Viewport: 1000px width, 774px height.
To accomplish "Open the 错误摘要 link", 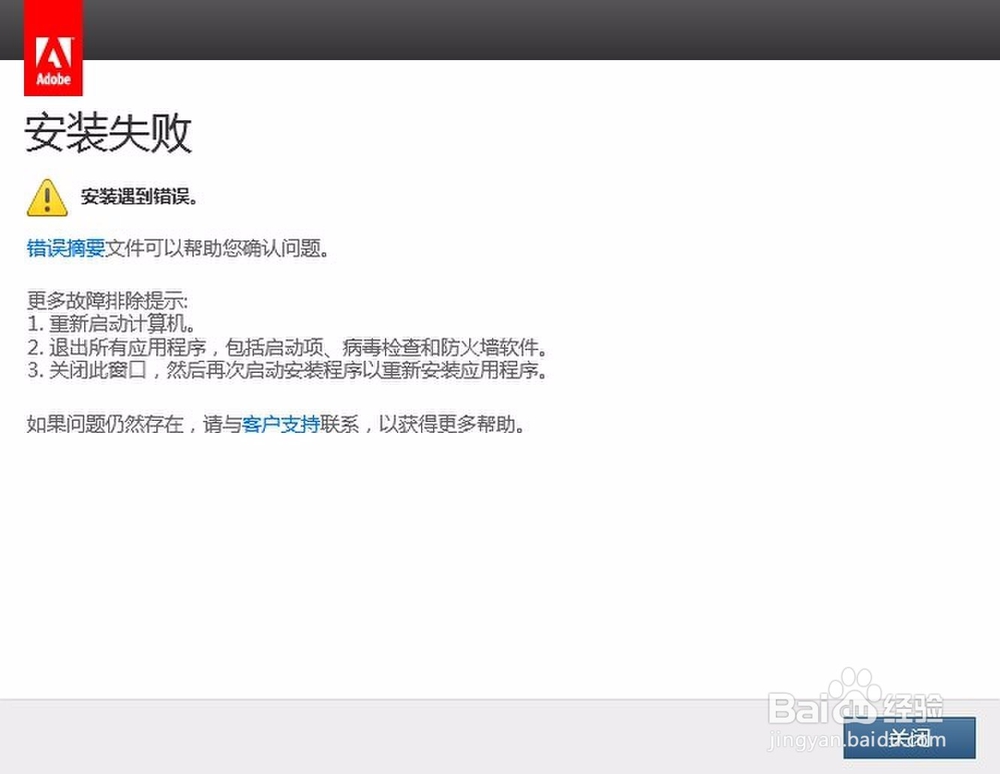I will 66,248.
